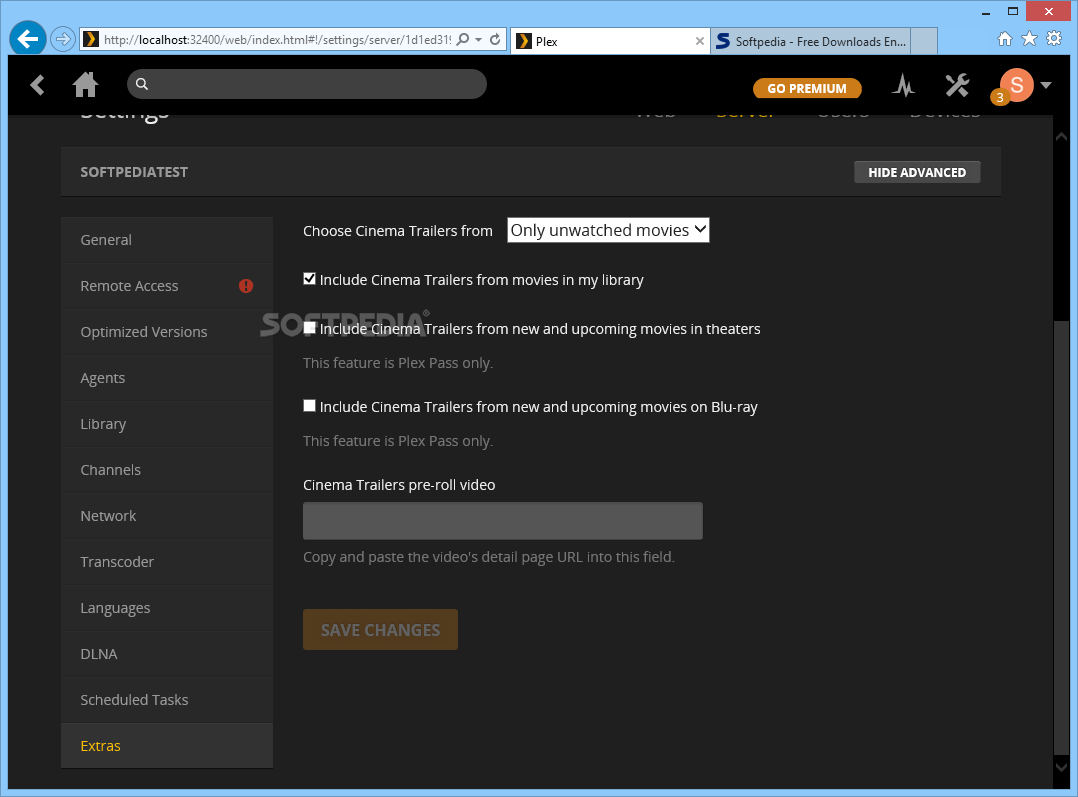Click the page scrollbar down arrow
The image size is (1078, 797).
tap(1062, 767)
